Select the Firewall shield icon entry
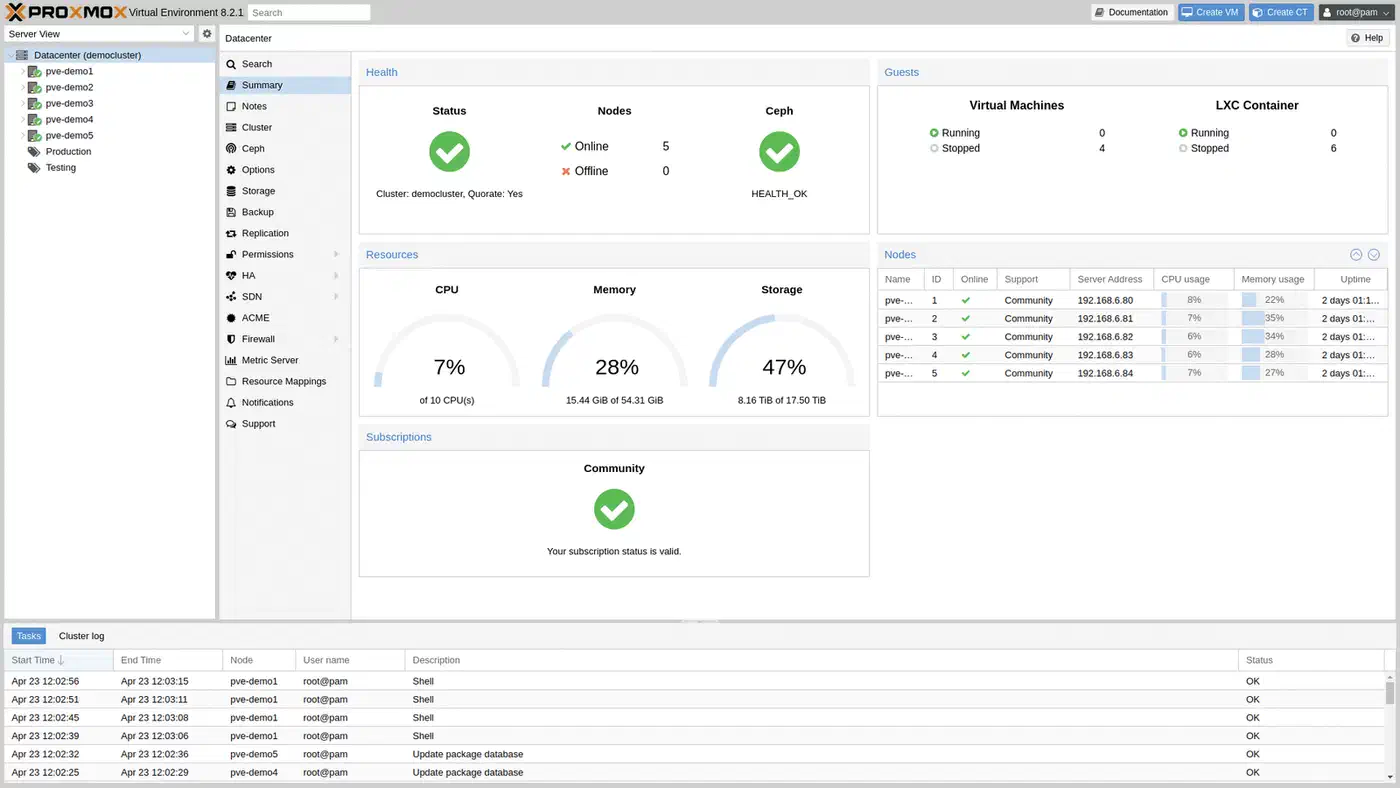Image resolution: width=1400 pixels, height=788 pixels. point(231,339)
